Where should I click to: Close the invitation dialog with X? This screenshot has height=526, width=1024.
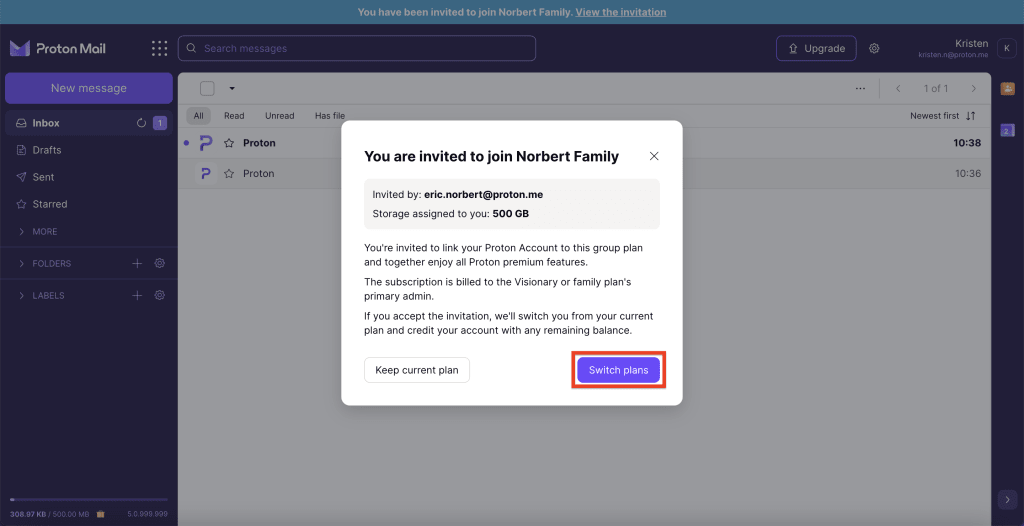[x=654, y=156]
